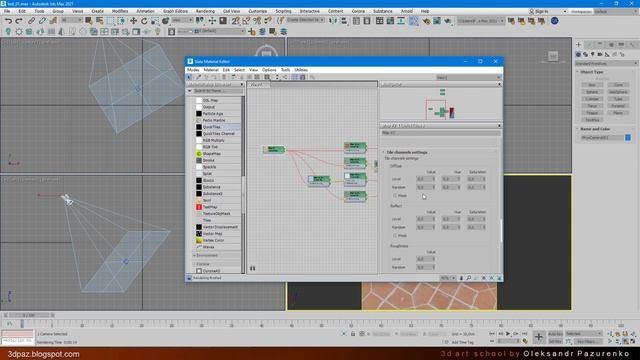
Task: Click the light bulb icon in second toolbar row
Action: [8, 31]
